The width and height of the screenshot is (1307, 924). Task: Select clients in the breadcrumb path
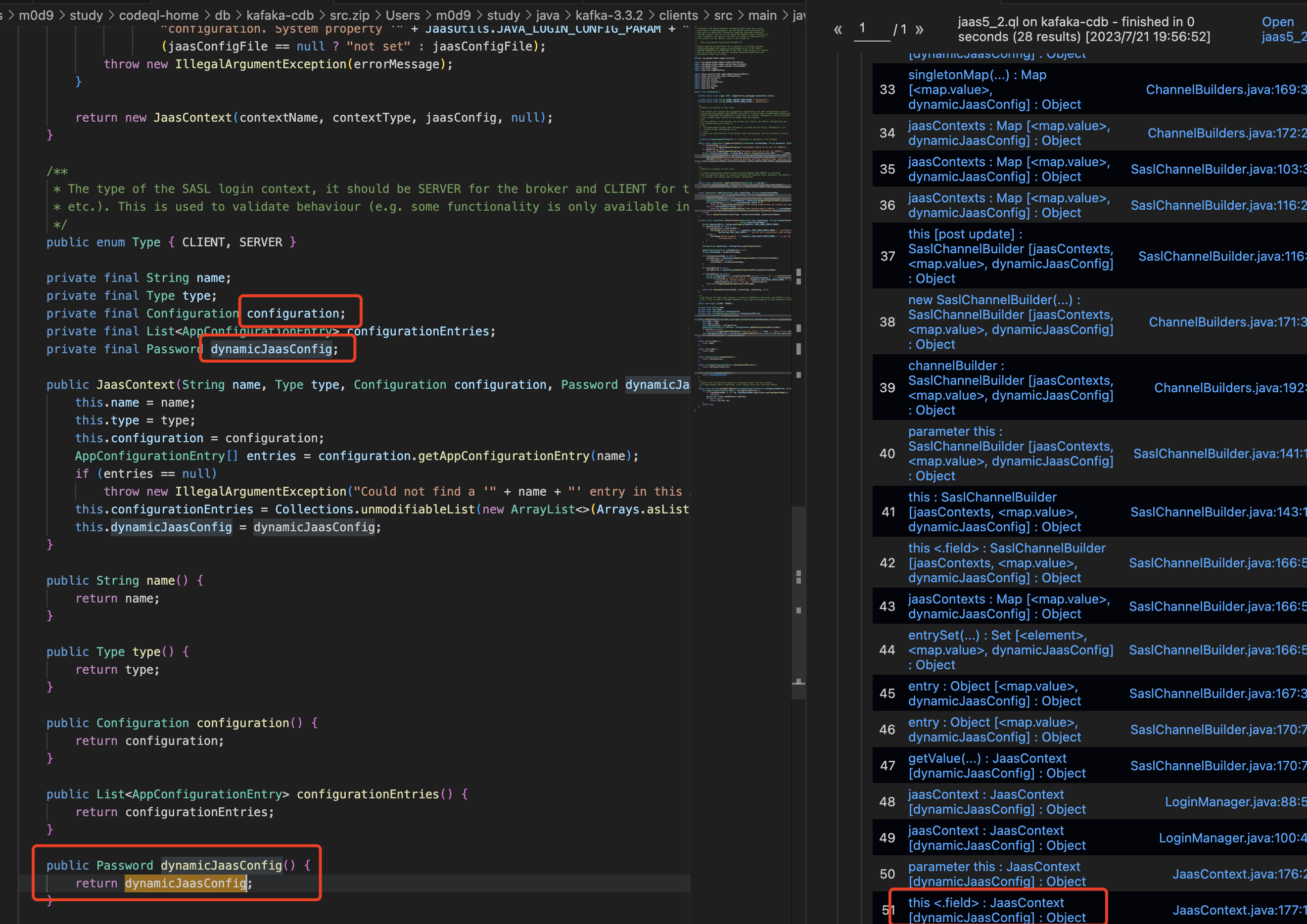click(x=679, y=15)
